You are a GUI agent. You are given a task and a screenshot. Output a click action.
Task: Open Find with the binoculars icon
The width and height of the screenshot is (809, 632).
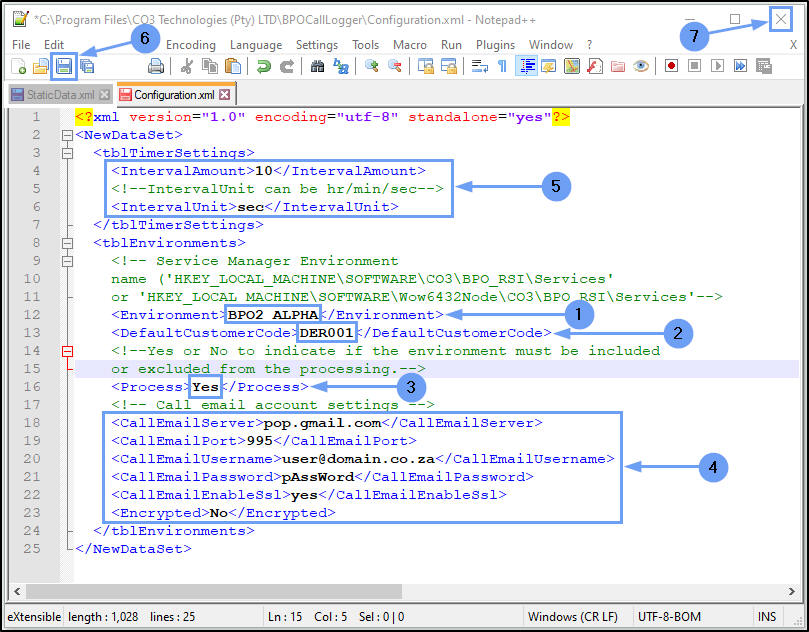(x=317, y=66)
